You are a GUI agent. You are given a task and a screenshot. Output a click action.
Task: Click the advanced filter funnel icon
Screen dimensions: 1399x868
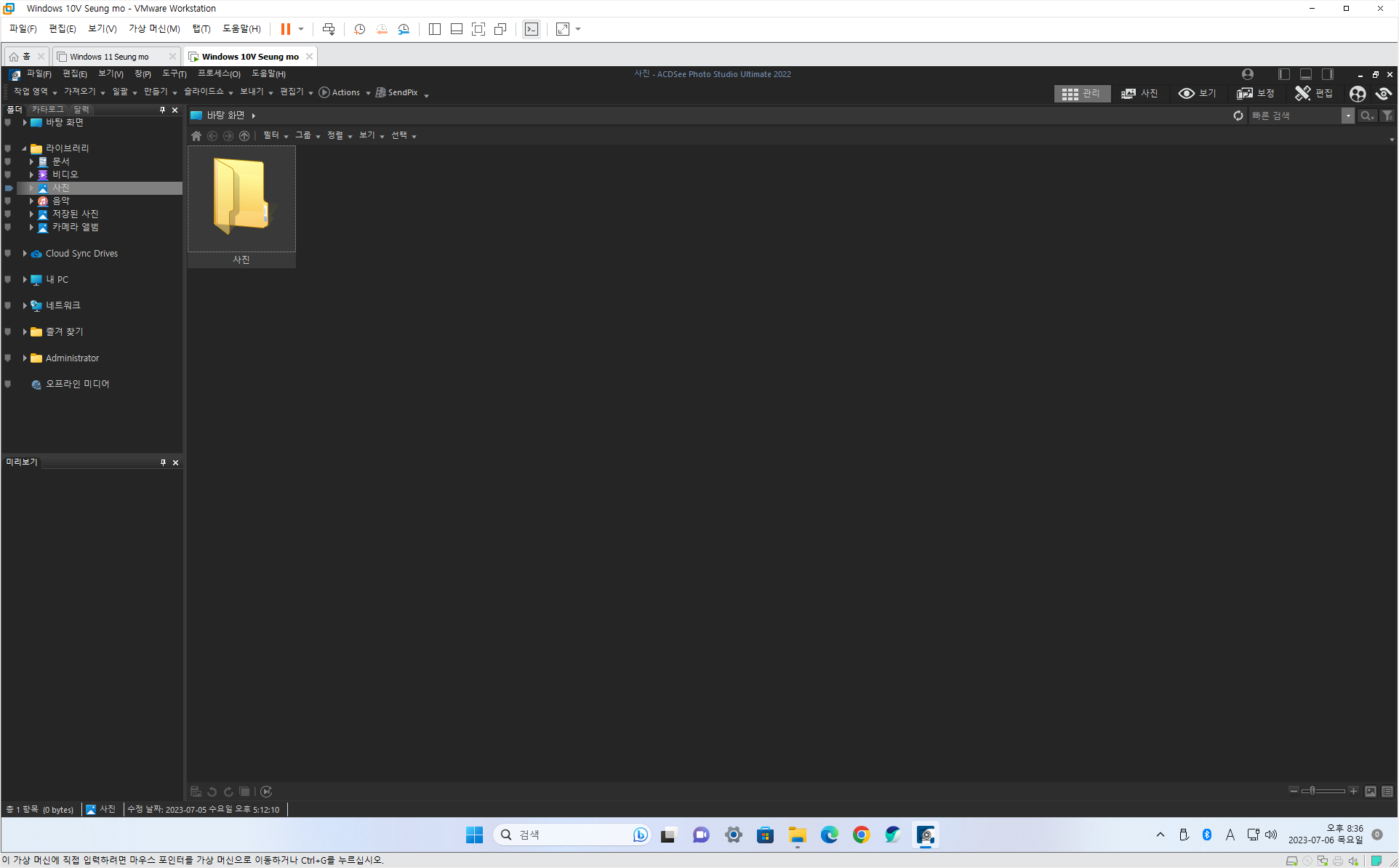coord(1387,116)
